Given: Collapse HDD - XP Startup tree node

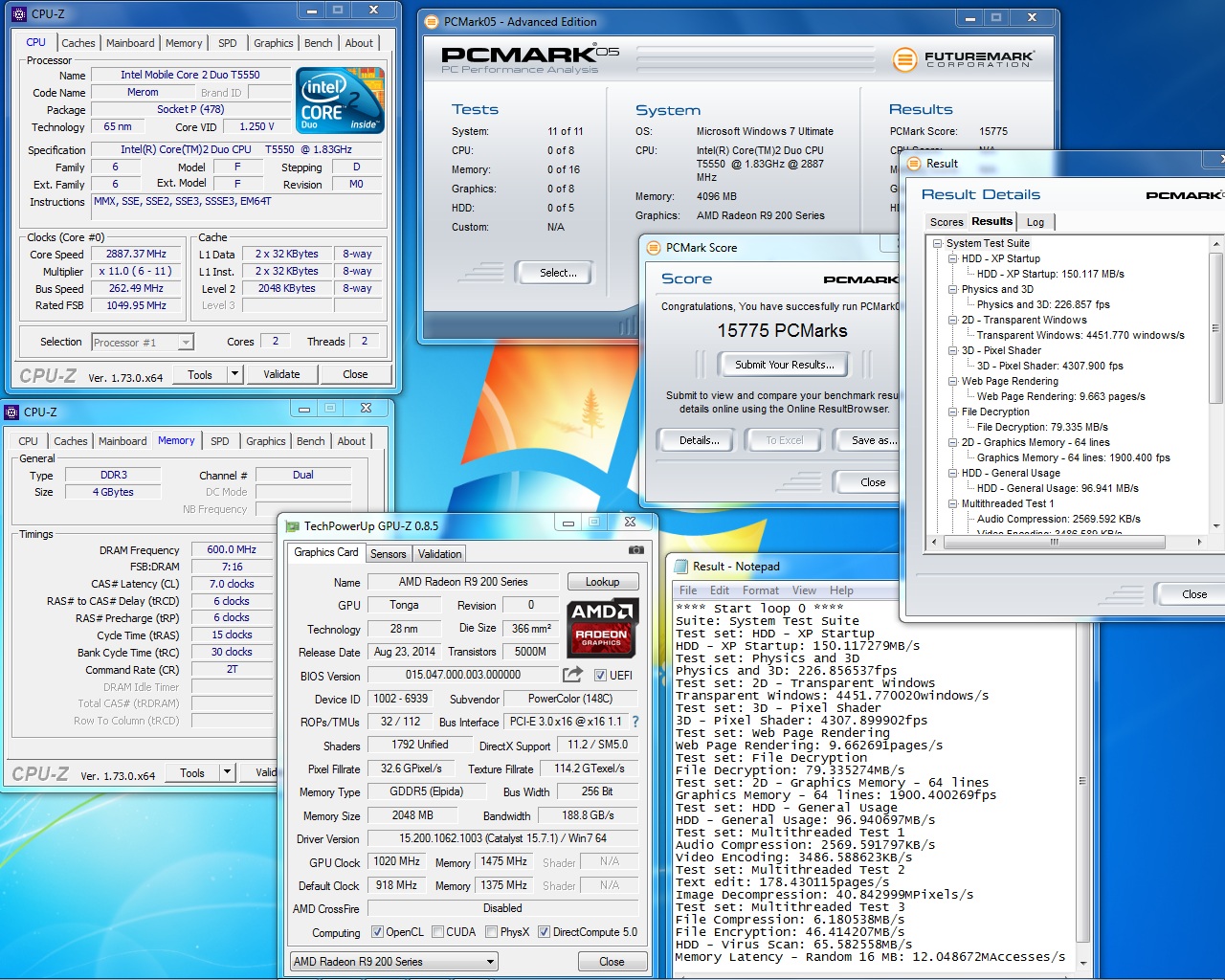Looking at the screenshot, I should [x=953, y=258].
